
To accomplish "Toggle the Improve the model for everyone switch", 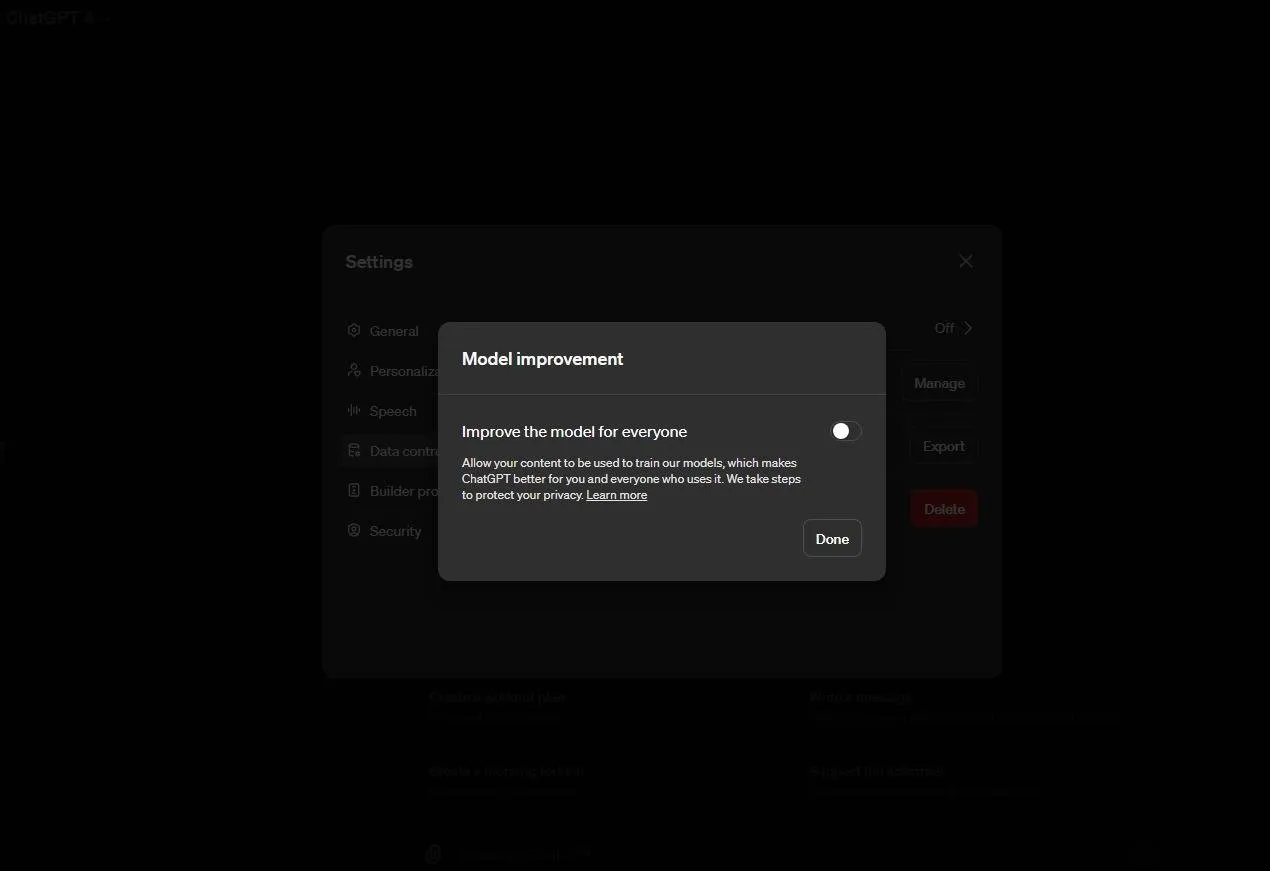I will point(845,431).
